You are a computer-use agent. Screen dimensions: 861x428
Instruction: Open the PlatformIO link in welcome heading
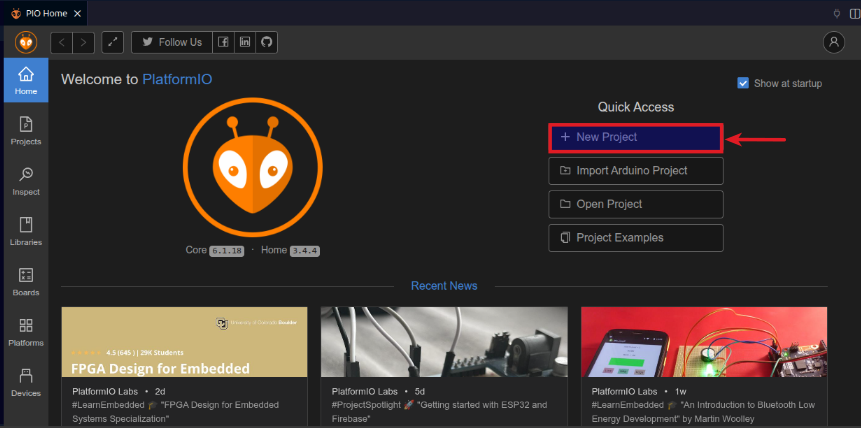coord(177,79)
